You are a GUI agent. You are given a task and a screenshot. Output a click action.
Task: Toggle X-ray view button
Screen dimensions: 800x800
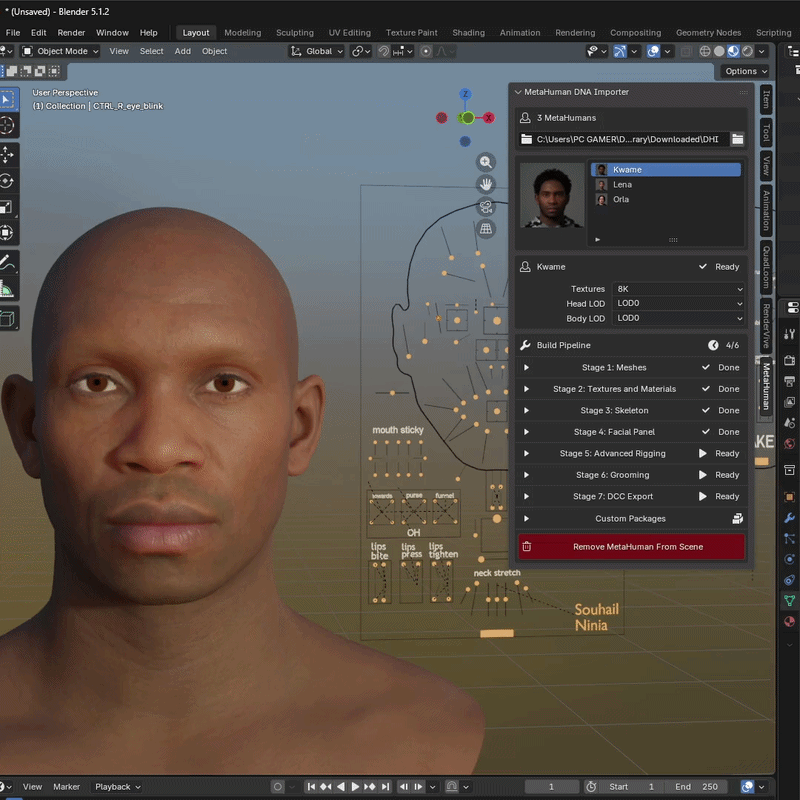pos(687,51)
